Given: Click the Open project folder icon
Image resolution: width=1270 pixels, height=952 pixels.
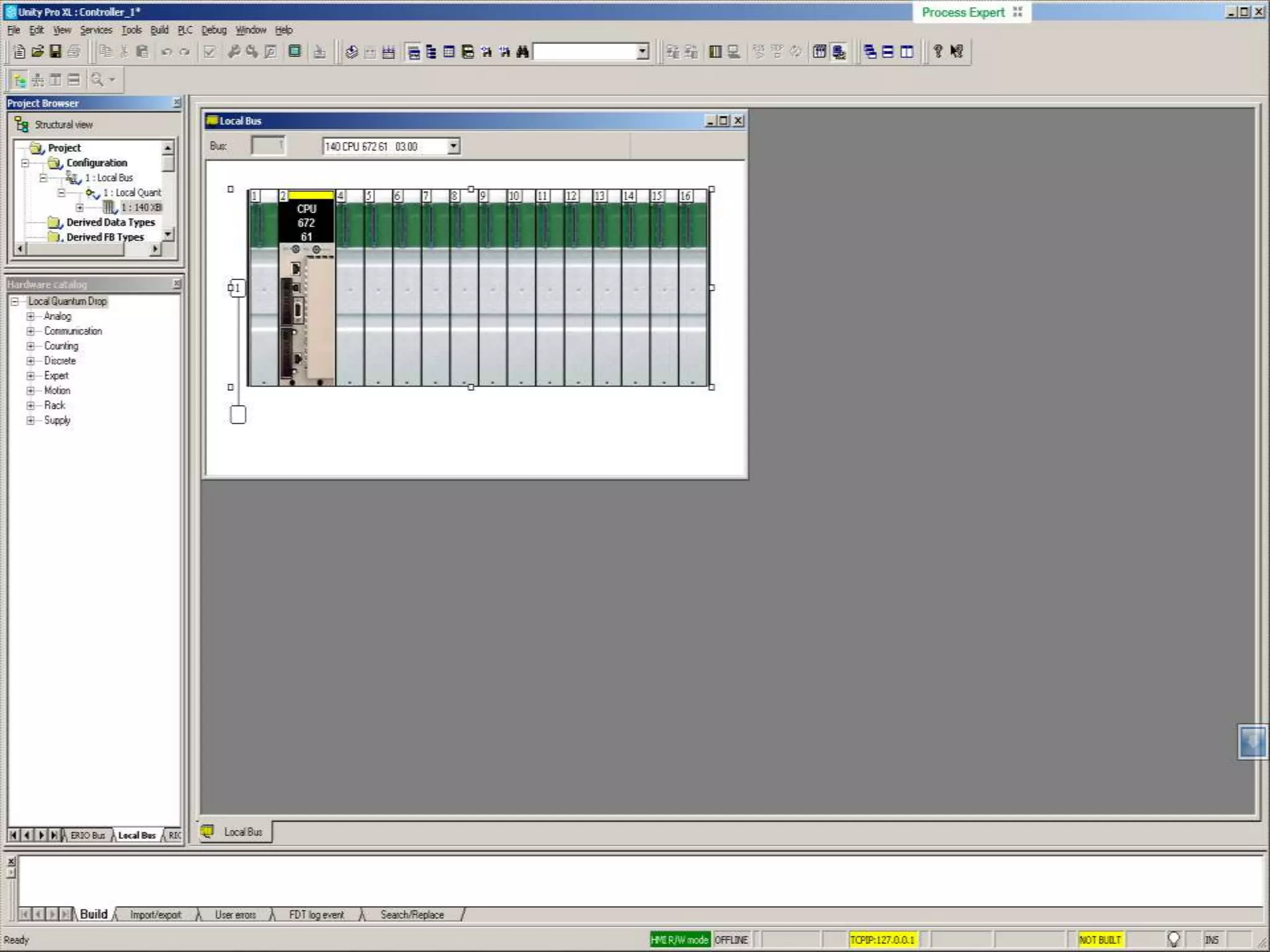Looking at the screenshot, I should point(37,52).
